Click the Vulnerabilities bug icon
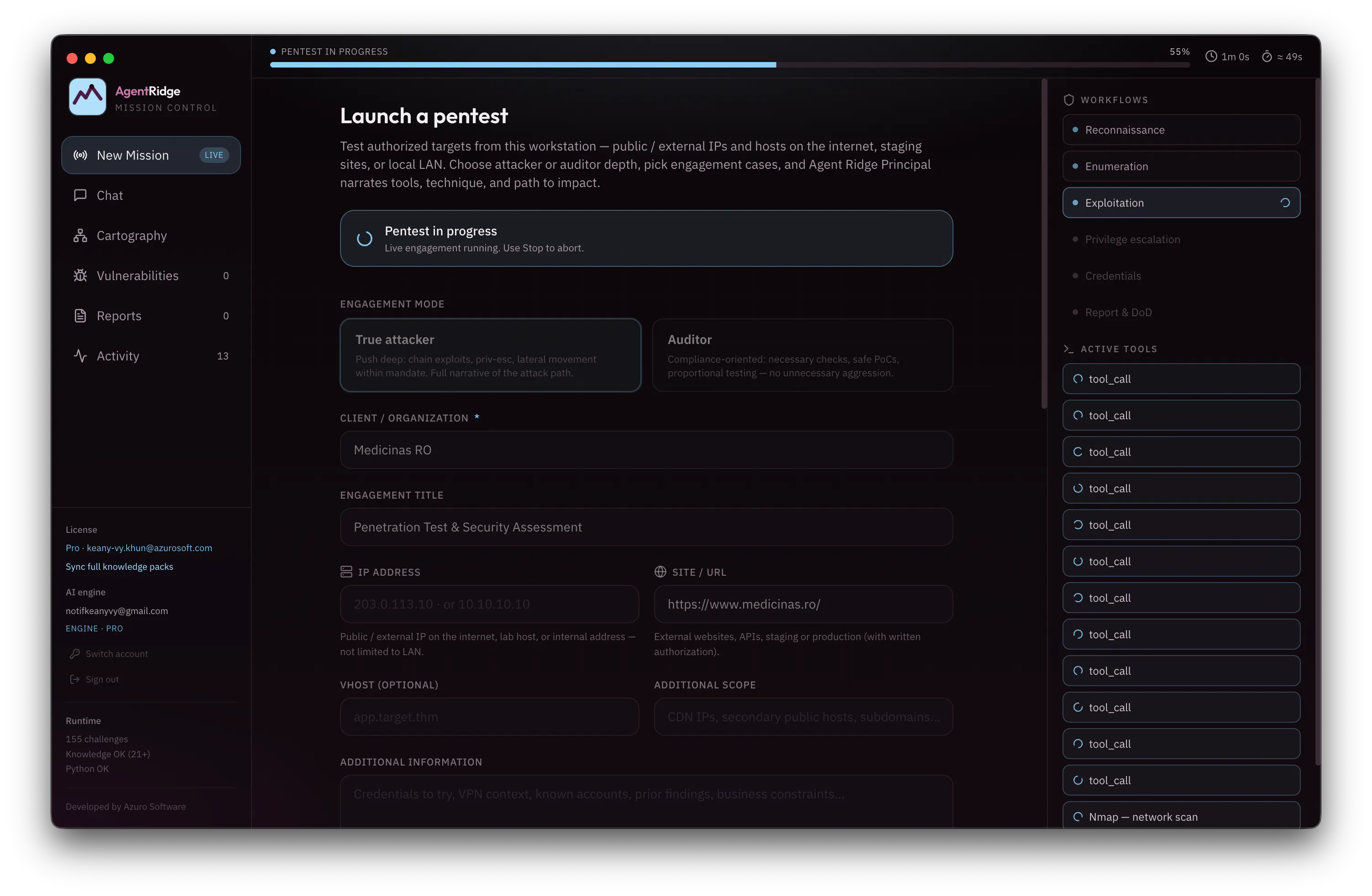 click(80, 276)
